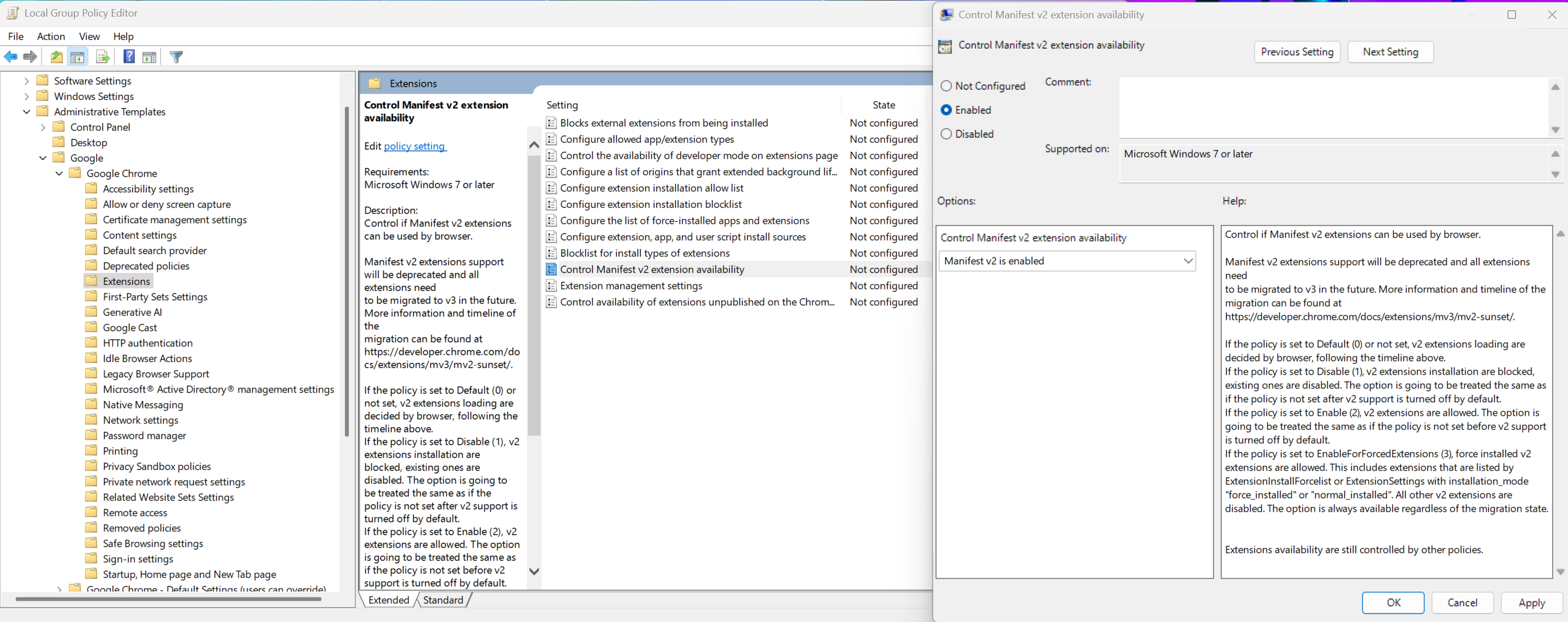Select the HTTP authentication folder
1568x622 pixels.
pyautogui.click(x=147, y=343)
